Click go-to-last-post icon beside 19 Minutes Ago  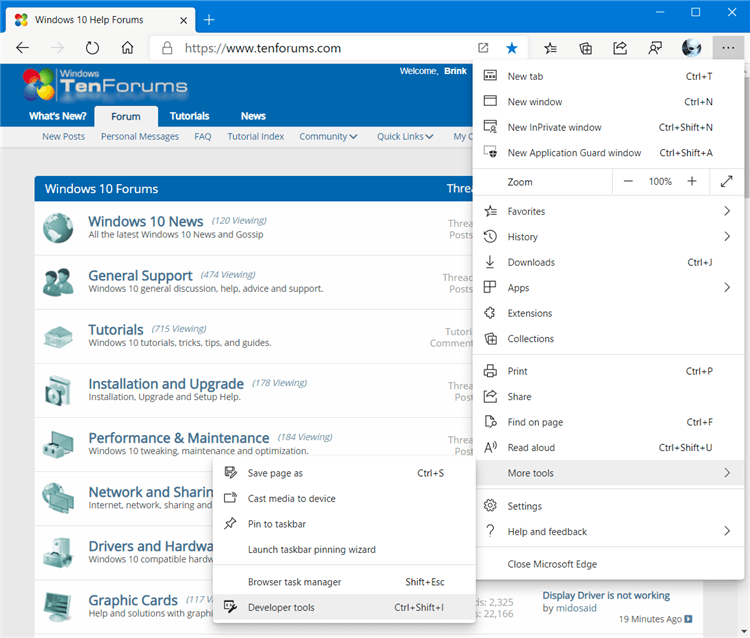point(688,619)
